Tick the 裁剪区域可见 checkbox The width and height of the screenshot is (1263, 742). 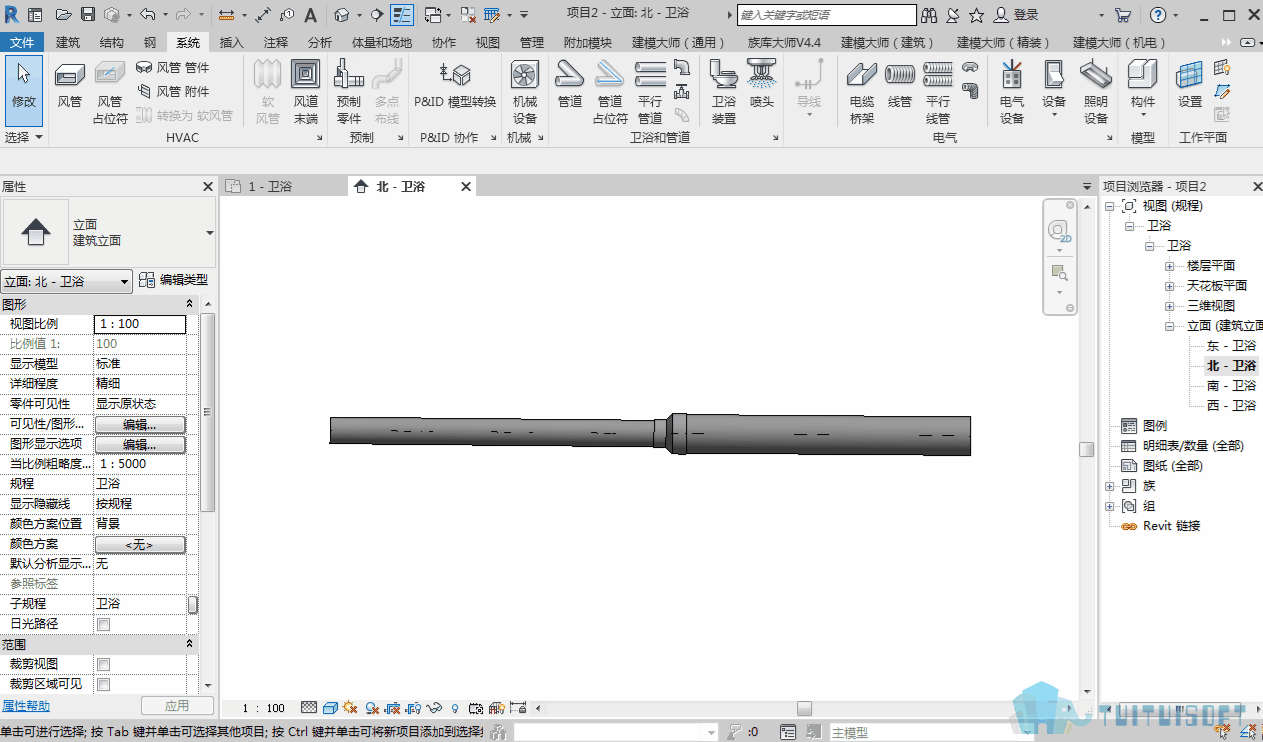[103, 684]
